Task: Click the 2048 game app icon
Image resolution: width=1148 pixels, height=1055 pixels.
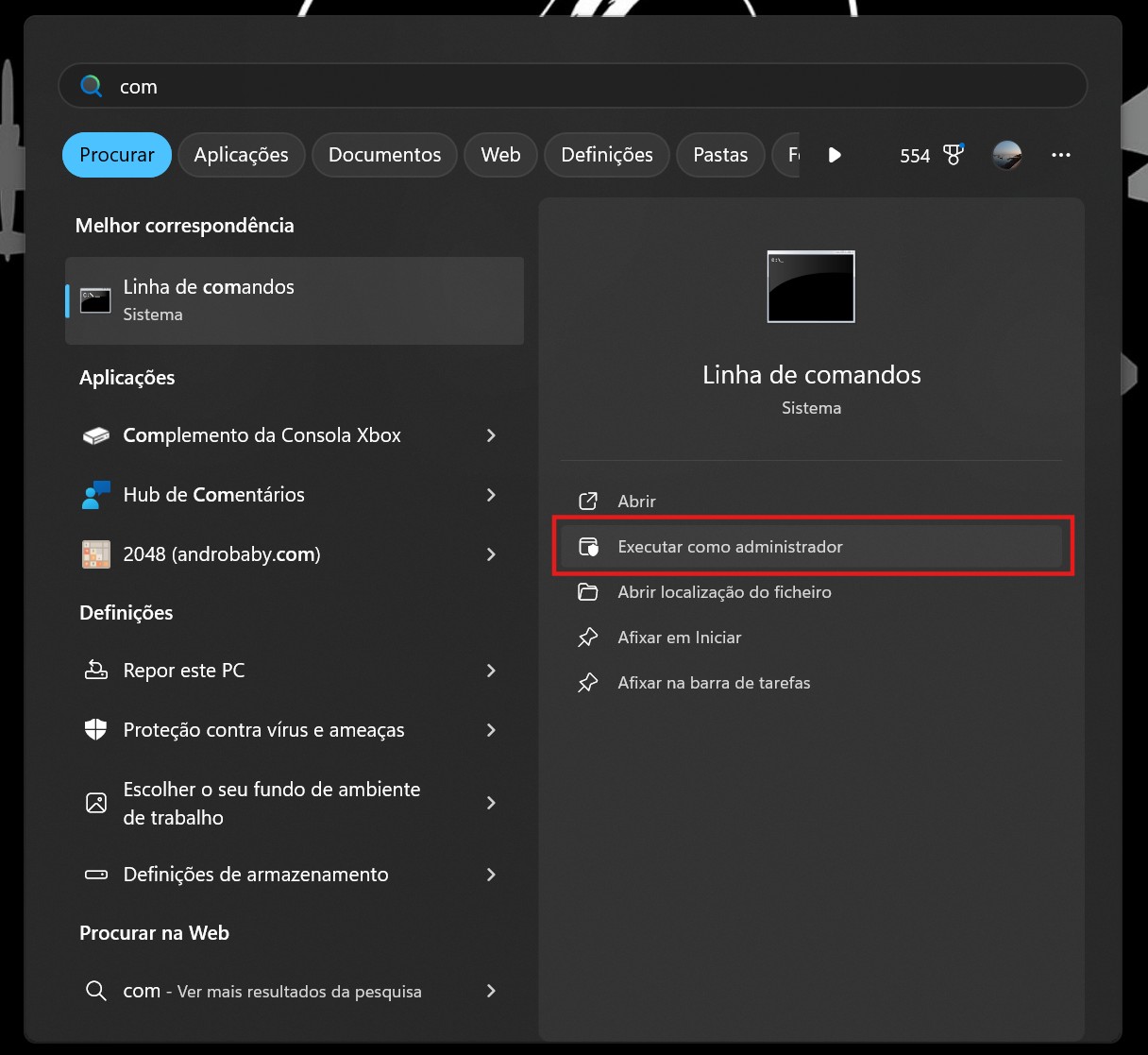Action: [x=96, y=554]
